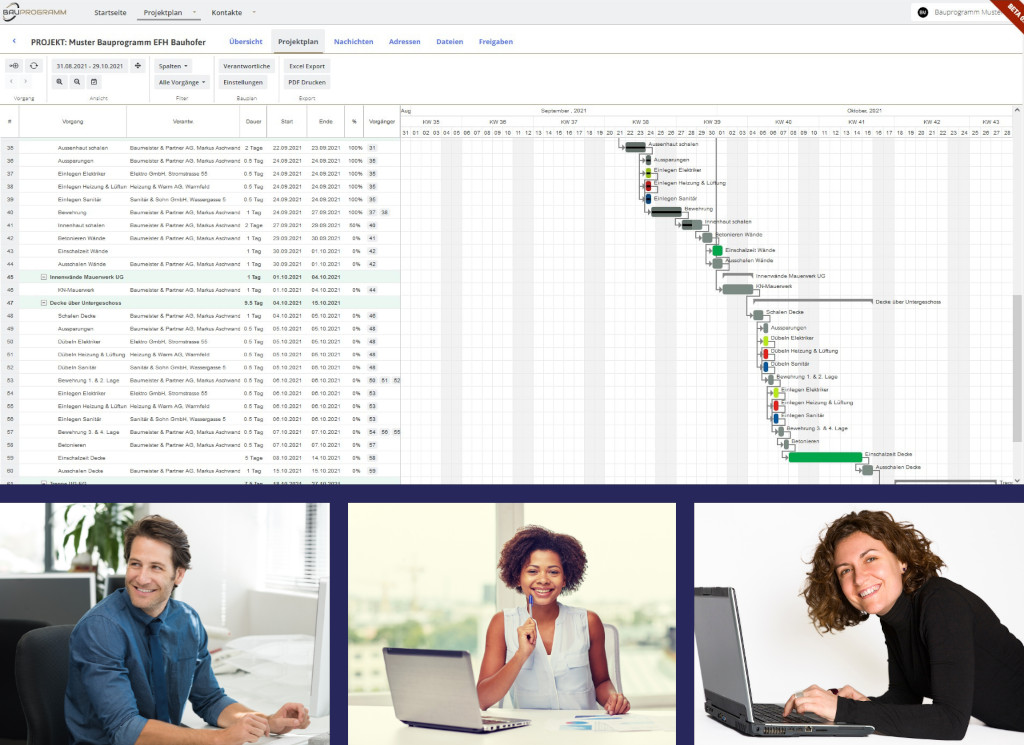Click the four-arrow move icon beside date range
1024x745 pixels.
pos(138,66)
